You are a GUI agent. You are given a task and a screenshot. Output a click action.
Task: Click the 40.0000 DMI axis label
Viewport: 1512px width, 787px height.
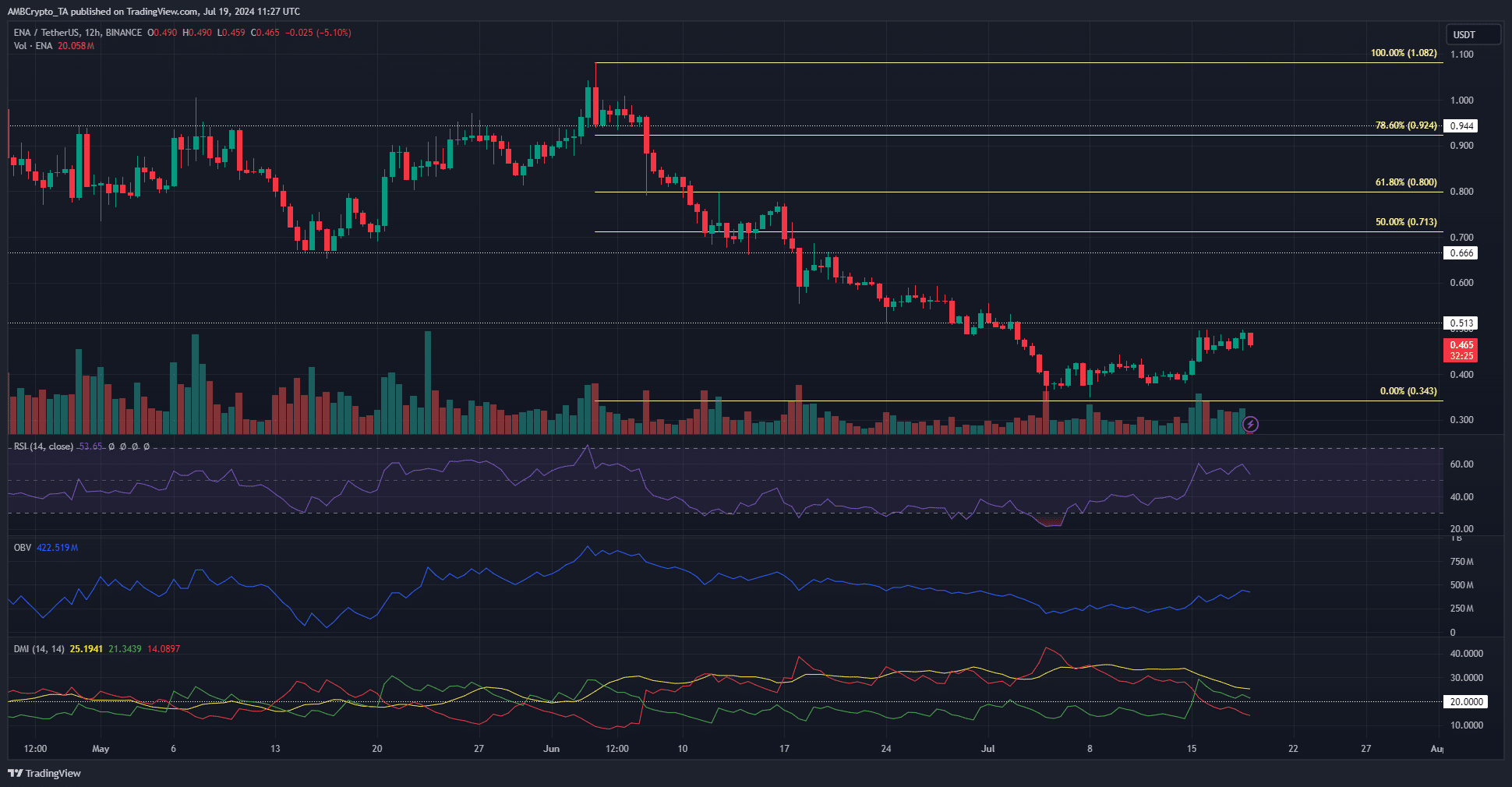coord(1466,654)
